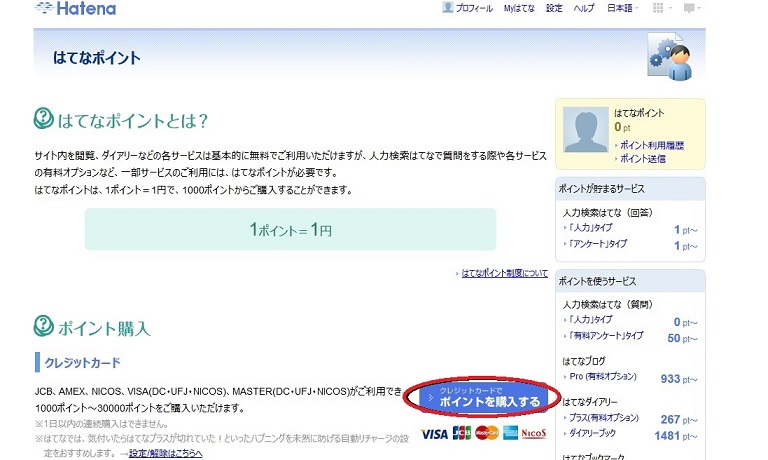The height and width of the screenshot is (460, 768).
Task: Open ヘルプ help in the header
Action: pyautogui.click(x=584, y=8)
